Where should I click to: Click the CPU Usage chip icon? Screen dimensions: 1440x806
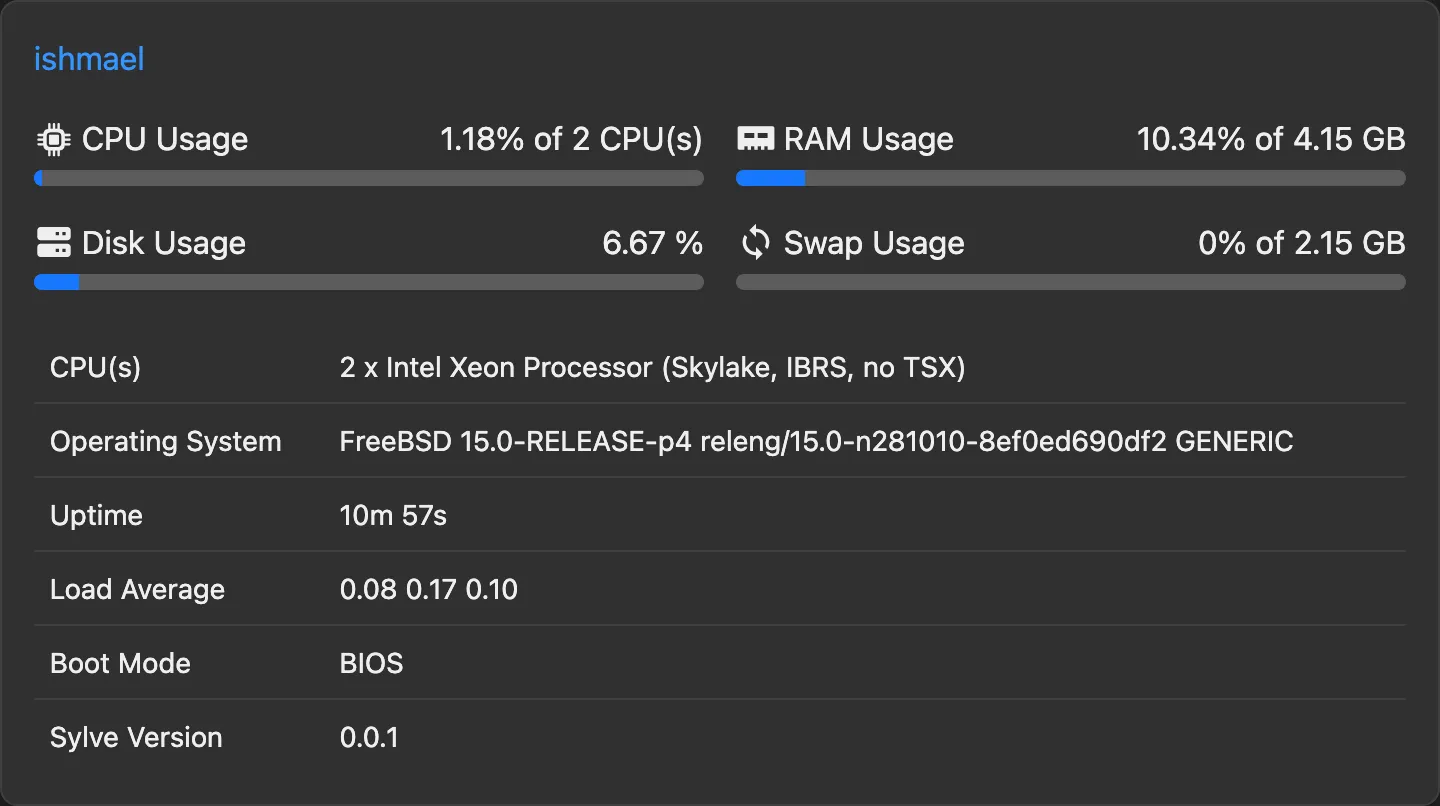click(53, 139)
